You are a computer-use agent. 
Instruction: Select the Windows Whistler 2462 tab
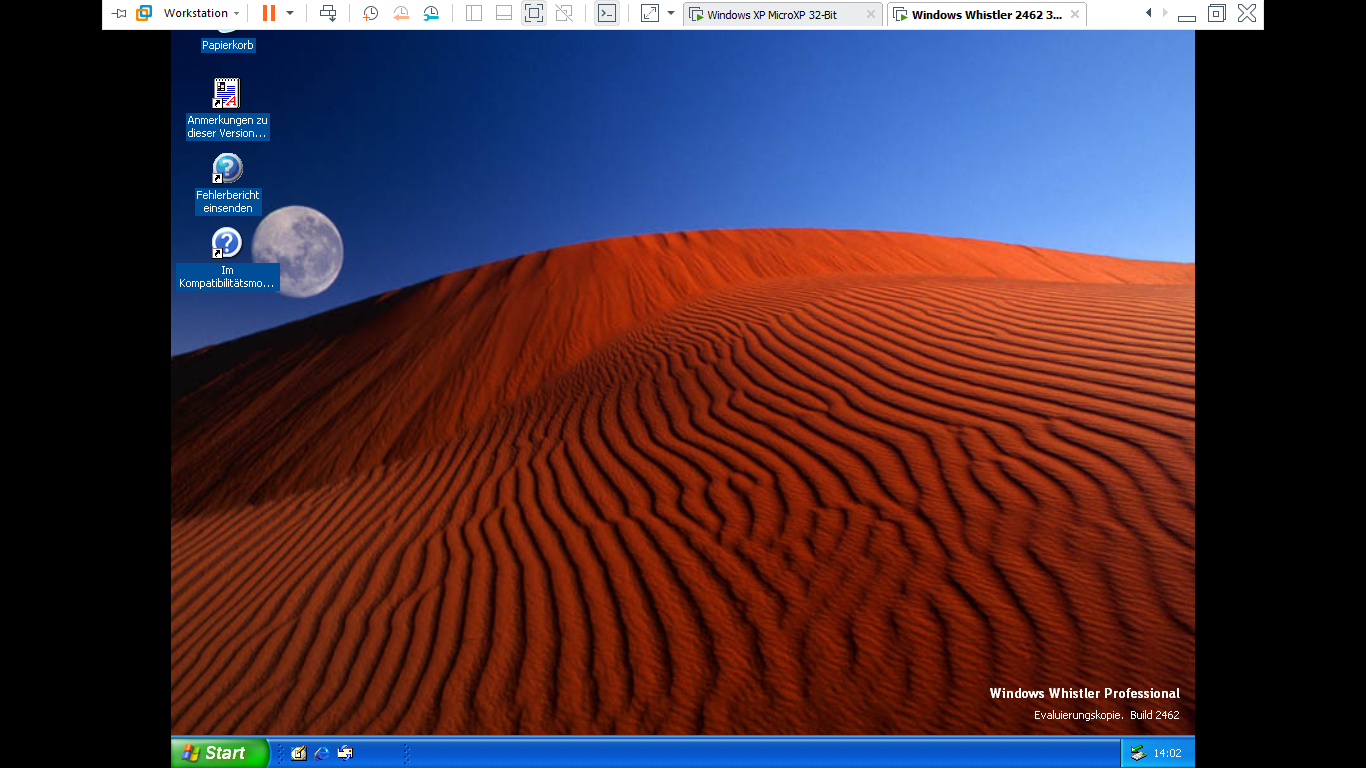coord(986,15)
